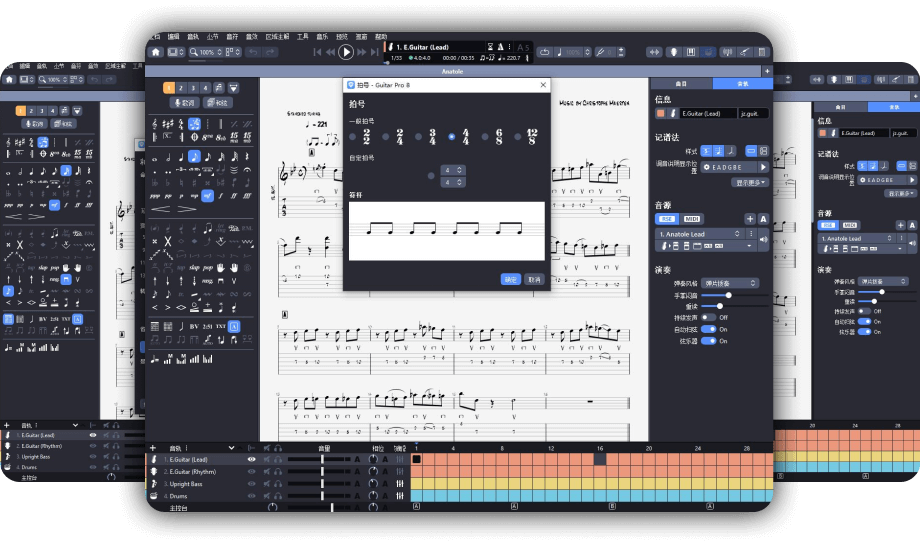
Task: Select the custom time signature radio button
Action: coord(431,175)
